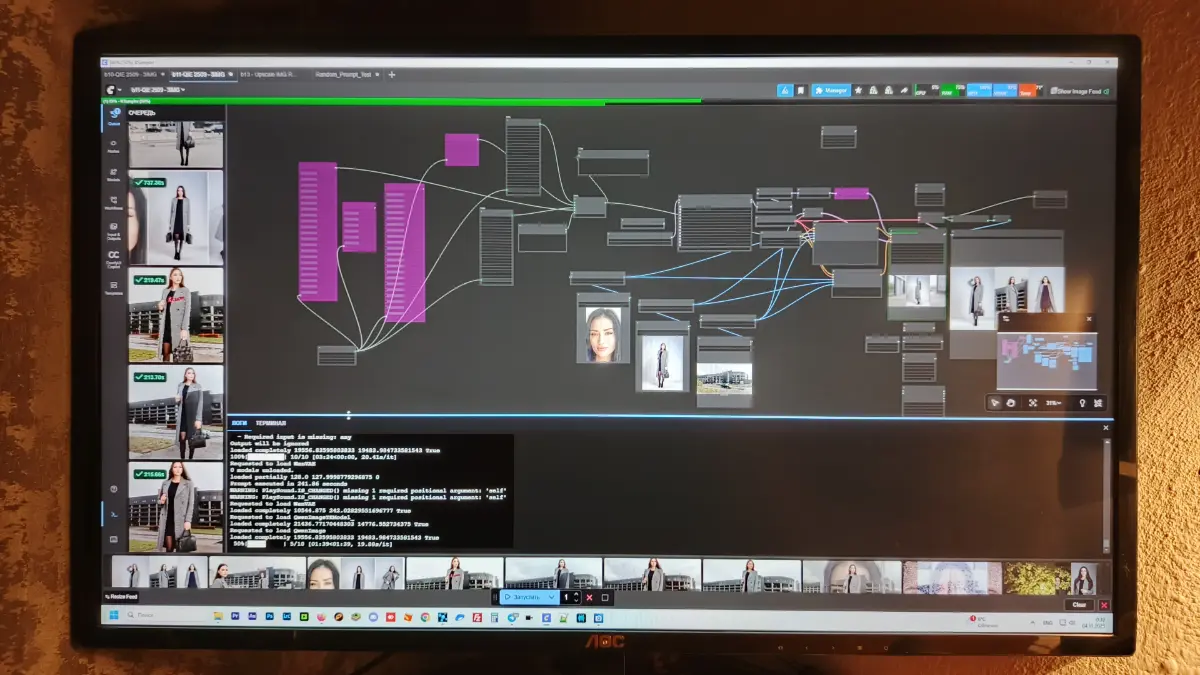Click the green progress bar at top
The height and width of the screenshot is (675, 1200).
click(x=400, y=101)
